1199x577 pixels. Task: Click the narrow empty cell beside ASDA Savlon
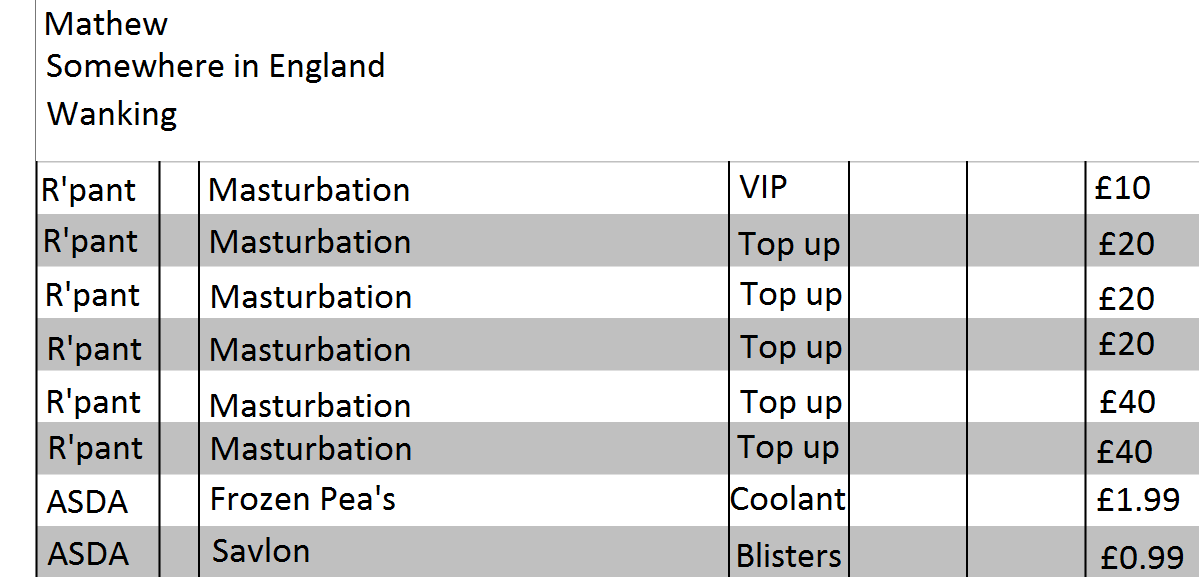pos(179,552)
